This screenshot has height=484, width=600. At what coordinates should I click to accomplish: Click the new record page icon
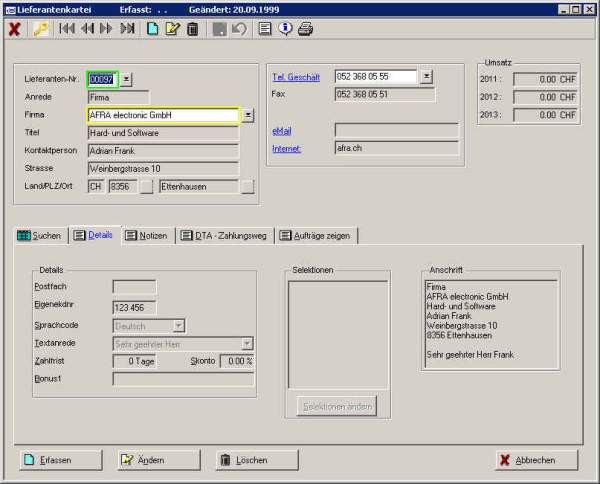click(x=153, y=29)
